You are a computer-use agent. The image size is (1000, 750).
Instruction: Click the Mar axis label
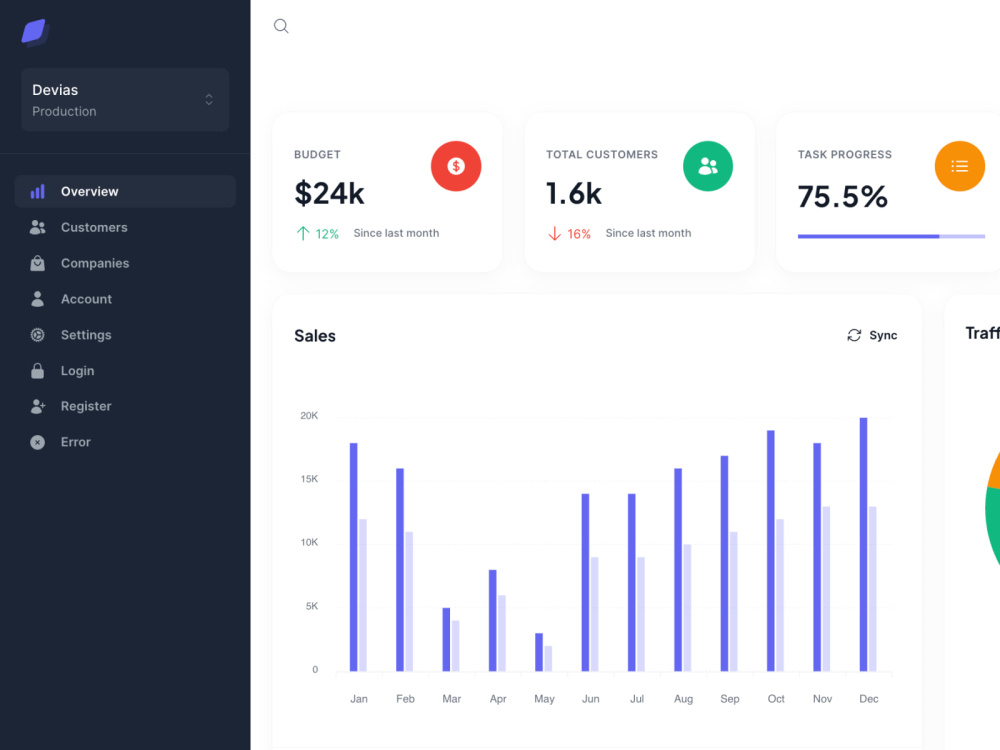pos(452,699)
